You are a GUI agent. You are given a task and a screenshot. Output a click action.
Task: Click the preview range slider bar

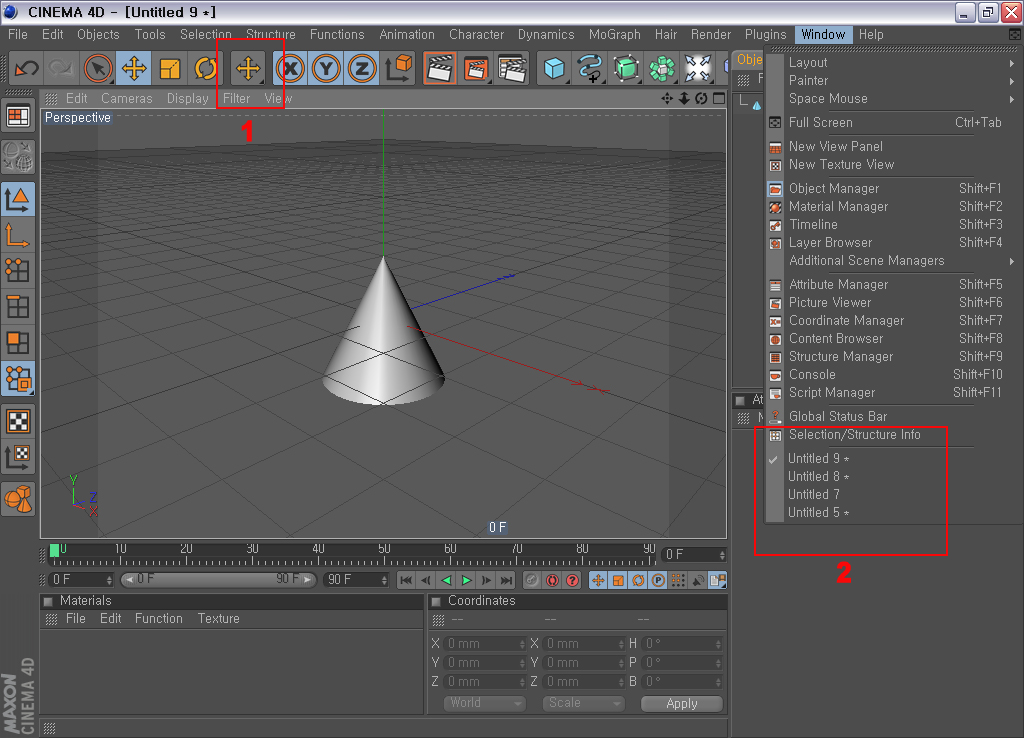[219, 579]
